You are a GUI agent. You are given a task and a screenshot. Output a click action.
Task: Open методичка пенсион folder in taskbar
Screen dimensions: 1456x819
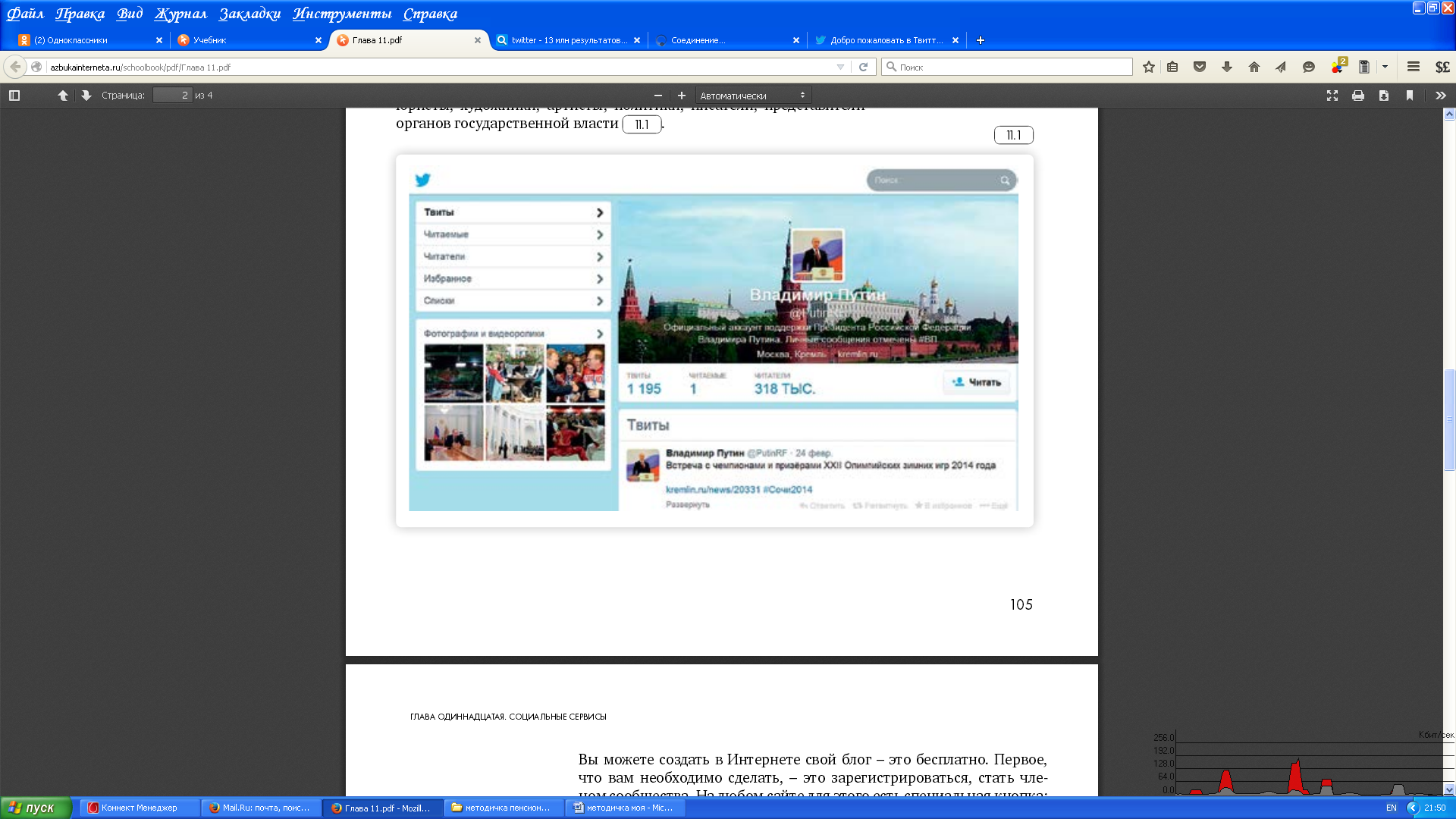pos(504,808)
